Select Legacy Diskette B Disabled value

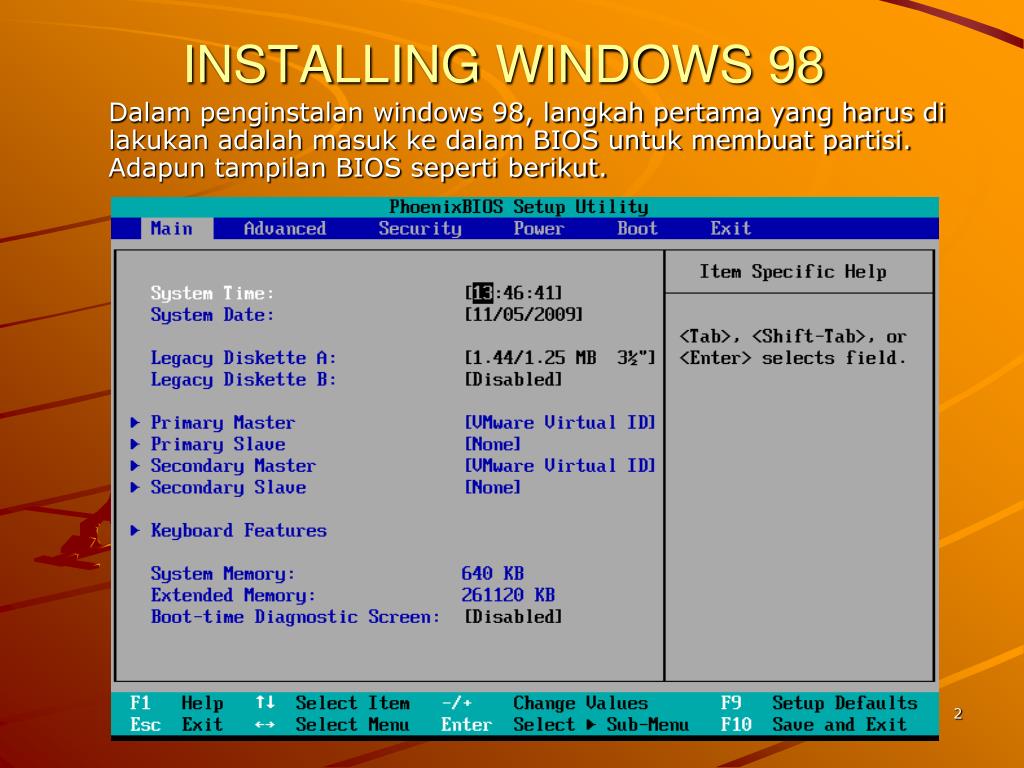pos(513,379)
